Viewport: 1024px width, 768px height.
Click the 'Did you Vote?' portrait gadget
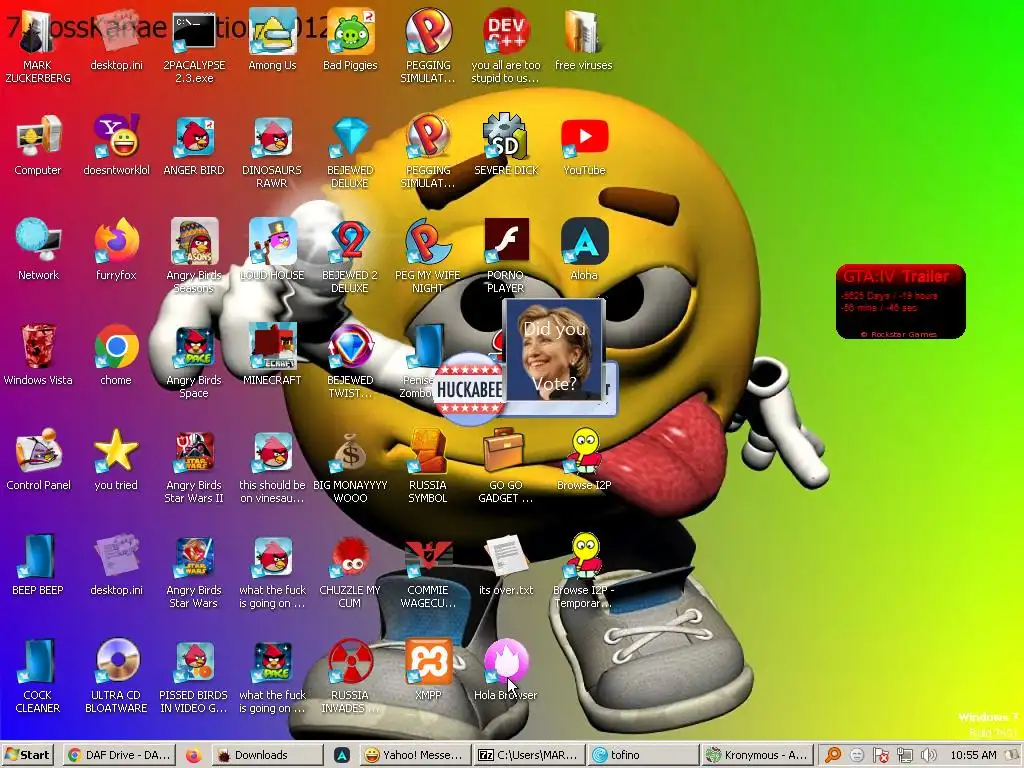coord(554,349)
